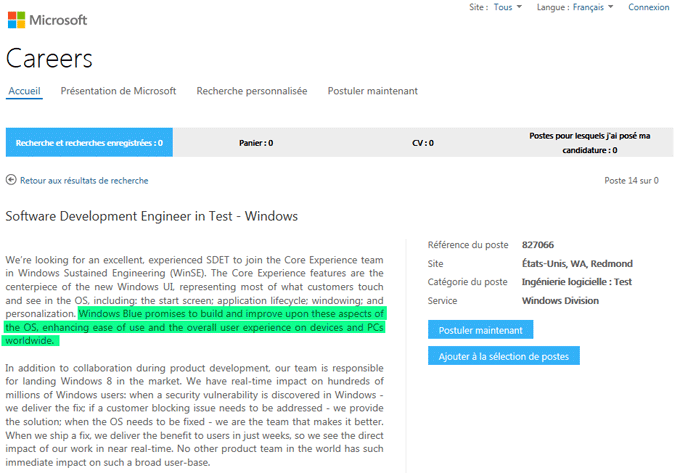Viewport: 680px width, 473px height.
Task: Choose Postuler maintenant in the top navigation
Action: pos(372,91)
